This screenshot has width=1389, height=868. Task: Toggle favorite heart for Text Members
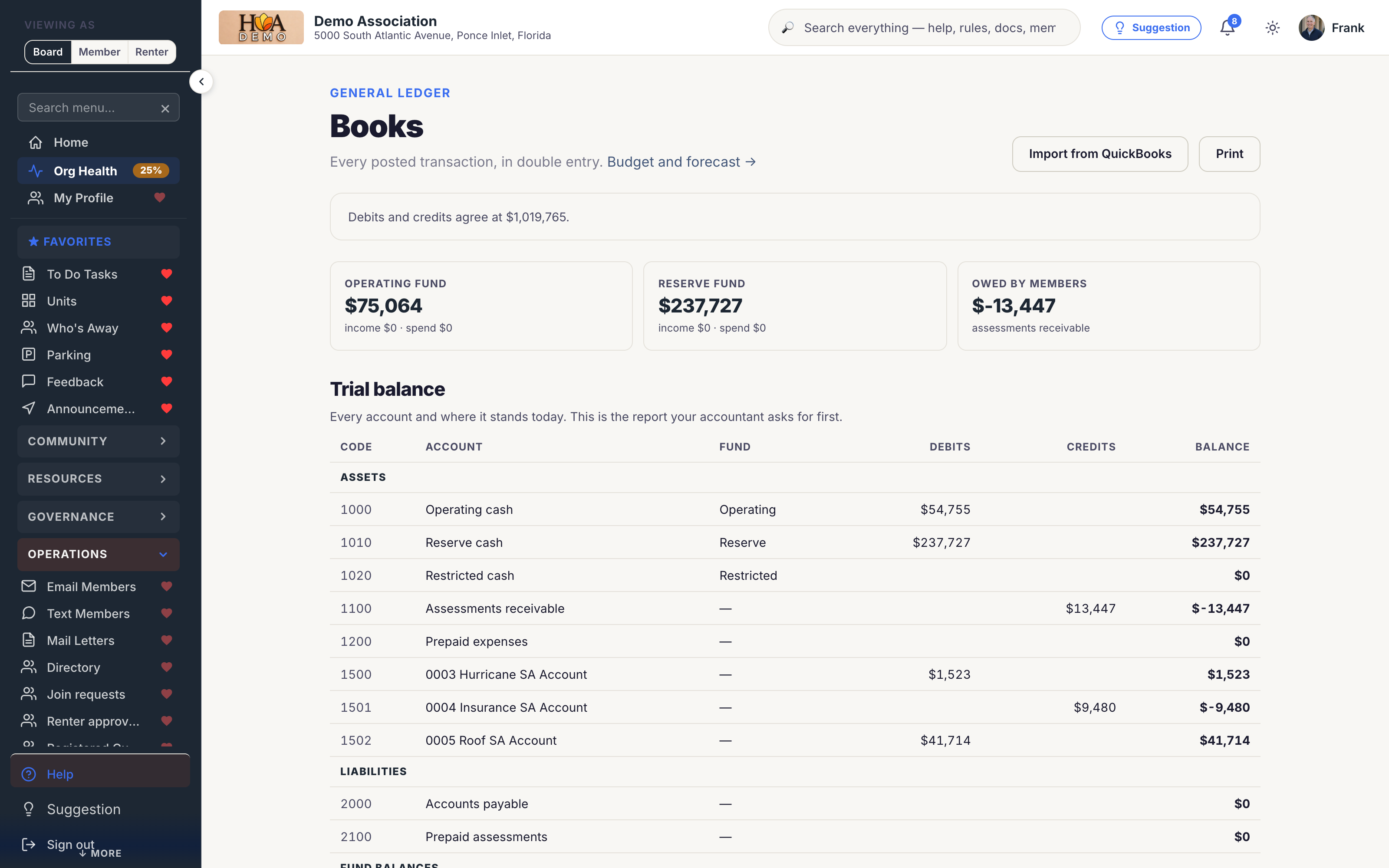click(x=166, y=613)
